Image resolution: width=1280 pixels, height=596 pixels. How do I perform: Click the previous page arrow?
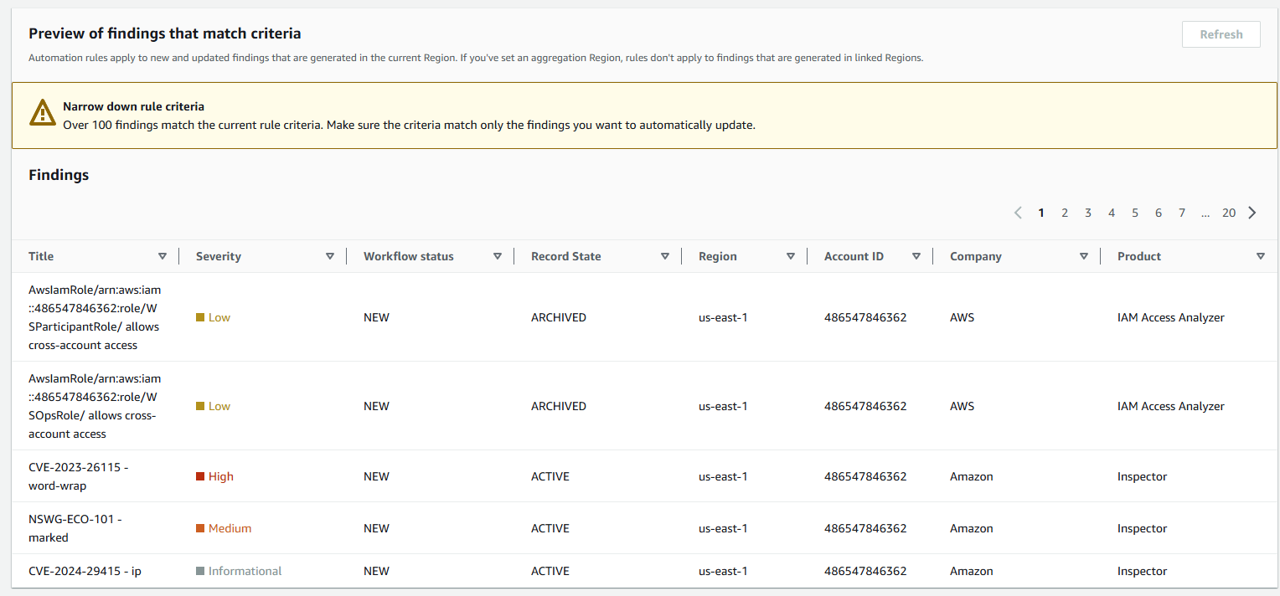click(1018, 213)
